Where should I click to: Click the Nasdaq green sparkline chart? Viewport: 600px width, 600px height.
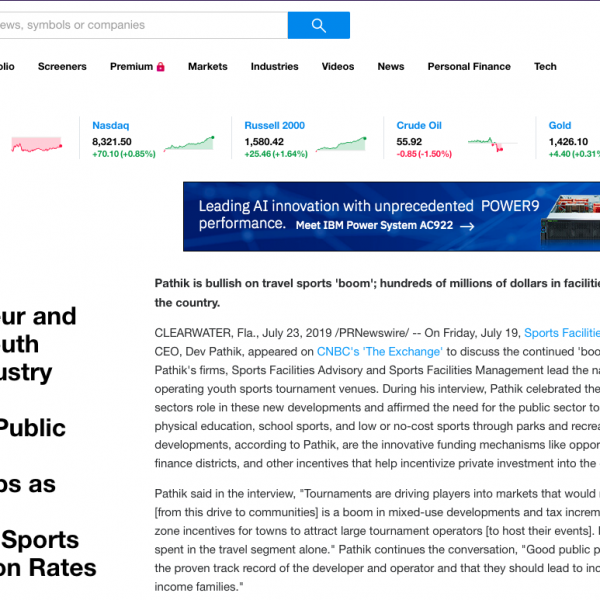coord(189,143)
